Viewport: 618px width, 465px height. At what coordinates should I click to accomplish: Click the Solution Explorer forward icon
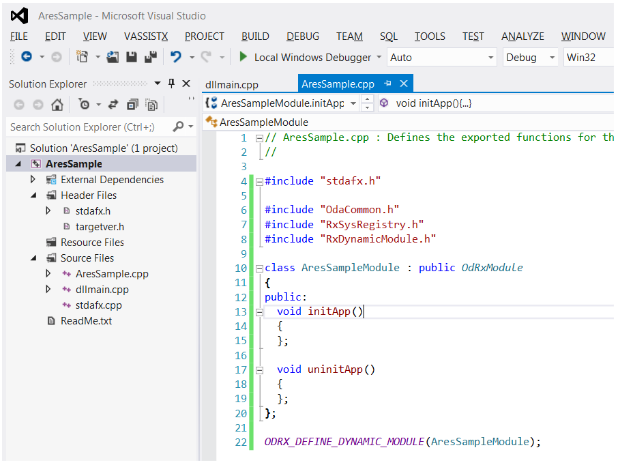(x=38, y=105)
